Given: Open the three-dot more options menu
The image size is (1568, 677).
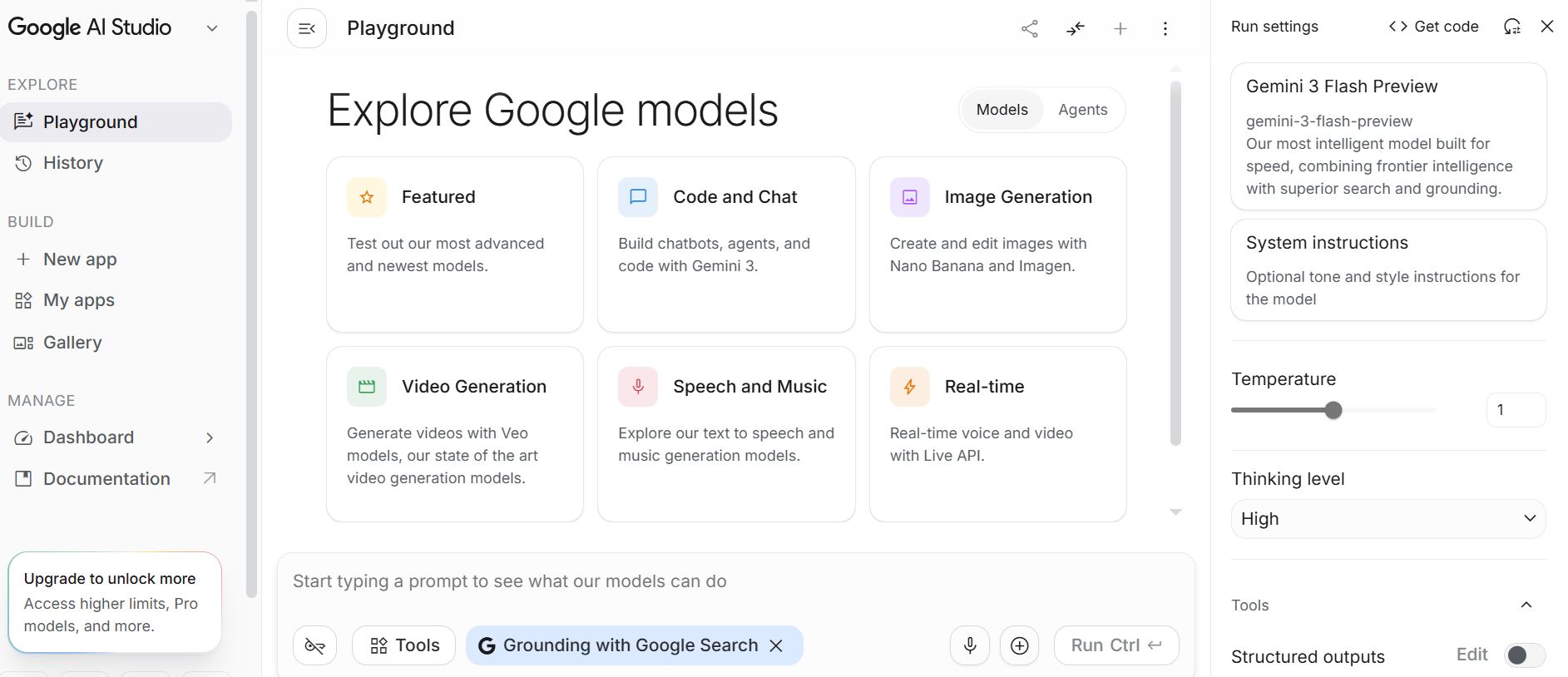Looking at the screenshot, I should [x=1165, y=29].
